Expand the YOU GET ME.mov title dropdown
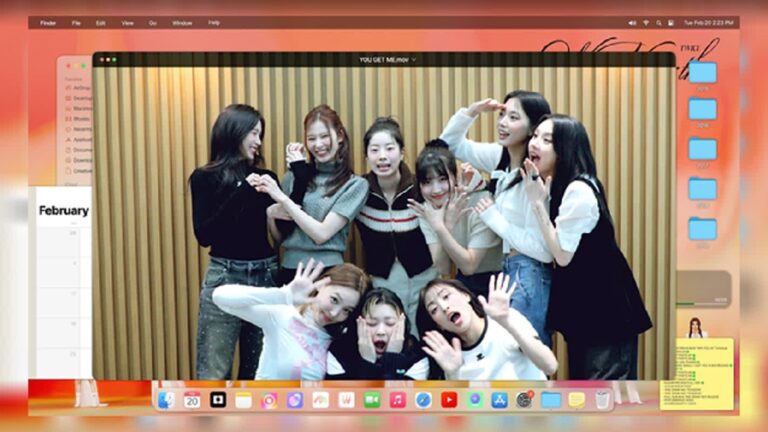The image size is (768, 432). pyautogui.click(x=414, y=60)
